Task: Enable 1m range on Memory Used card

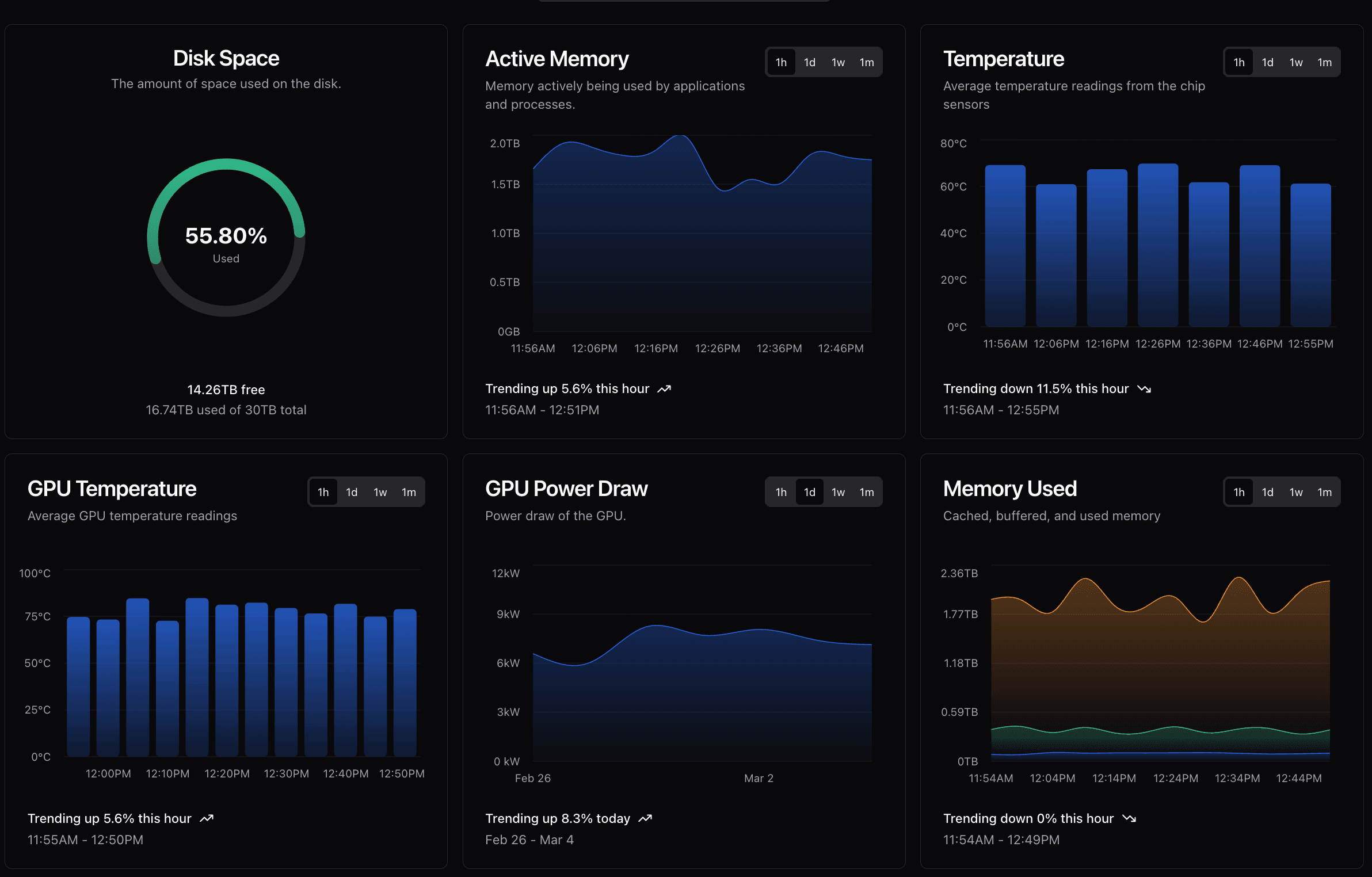Action: coord(1324,491)
